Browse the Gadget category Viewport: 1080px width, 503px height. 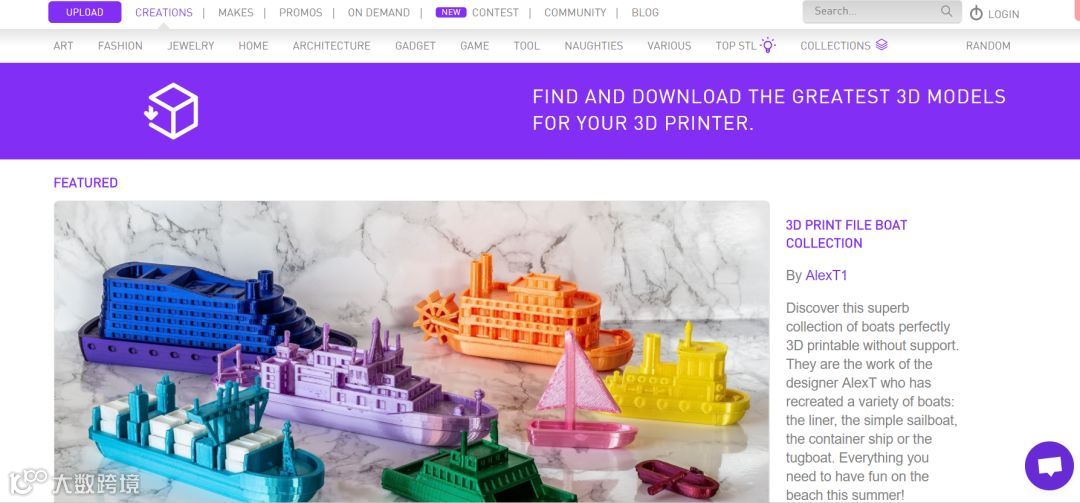(415, 45)
